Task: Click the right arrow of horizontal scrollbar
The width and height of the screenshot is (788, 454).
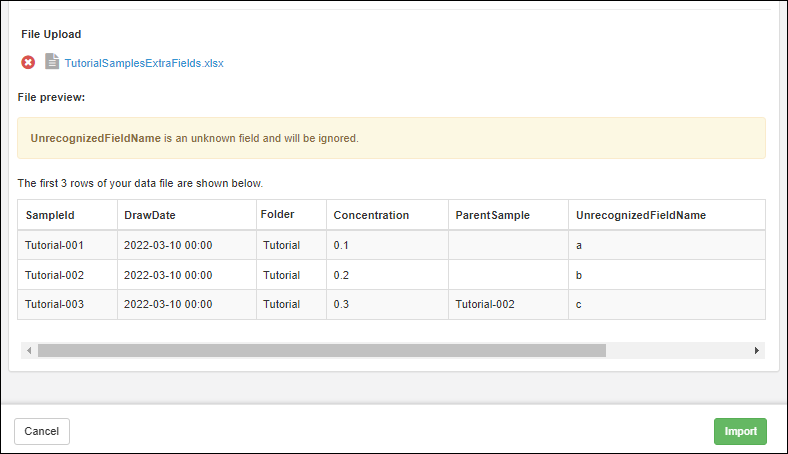Action: tap(756, 351)
